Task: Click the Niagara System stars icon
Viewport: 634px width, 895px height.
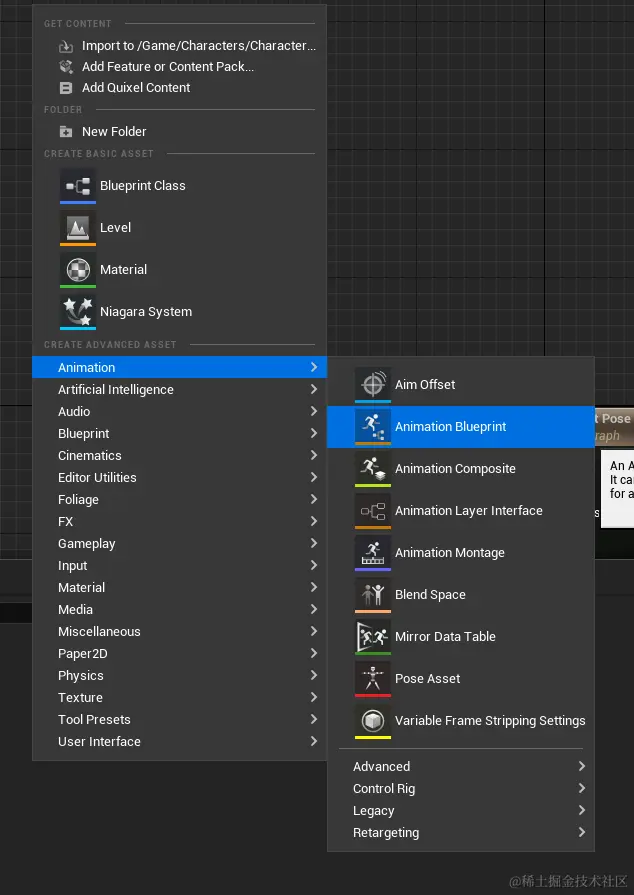Action: point(78,312)
